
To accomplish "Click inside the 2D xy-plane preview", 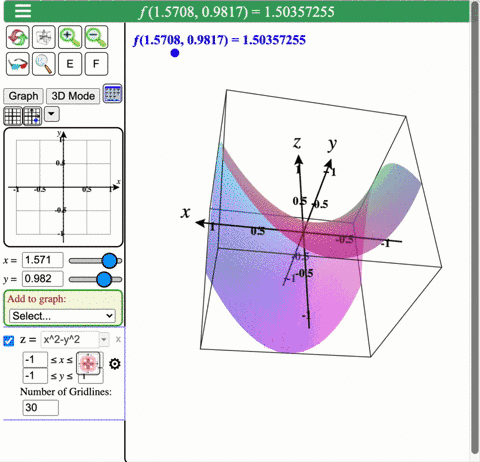I will (63, 187).
